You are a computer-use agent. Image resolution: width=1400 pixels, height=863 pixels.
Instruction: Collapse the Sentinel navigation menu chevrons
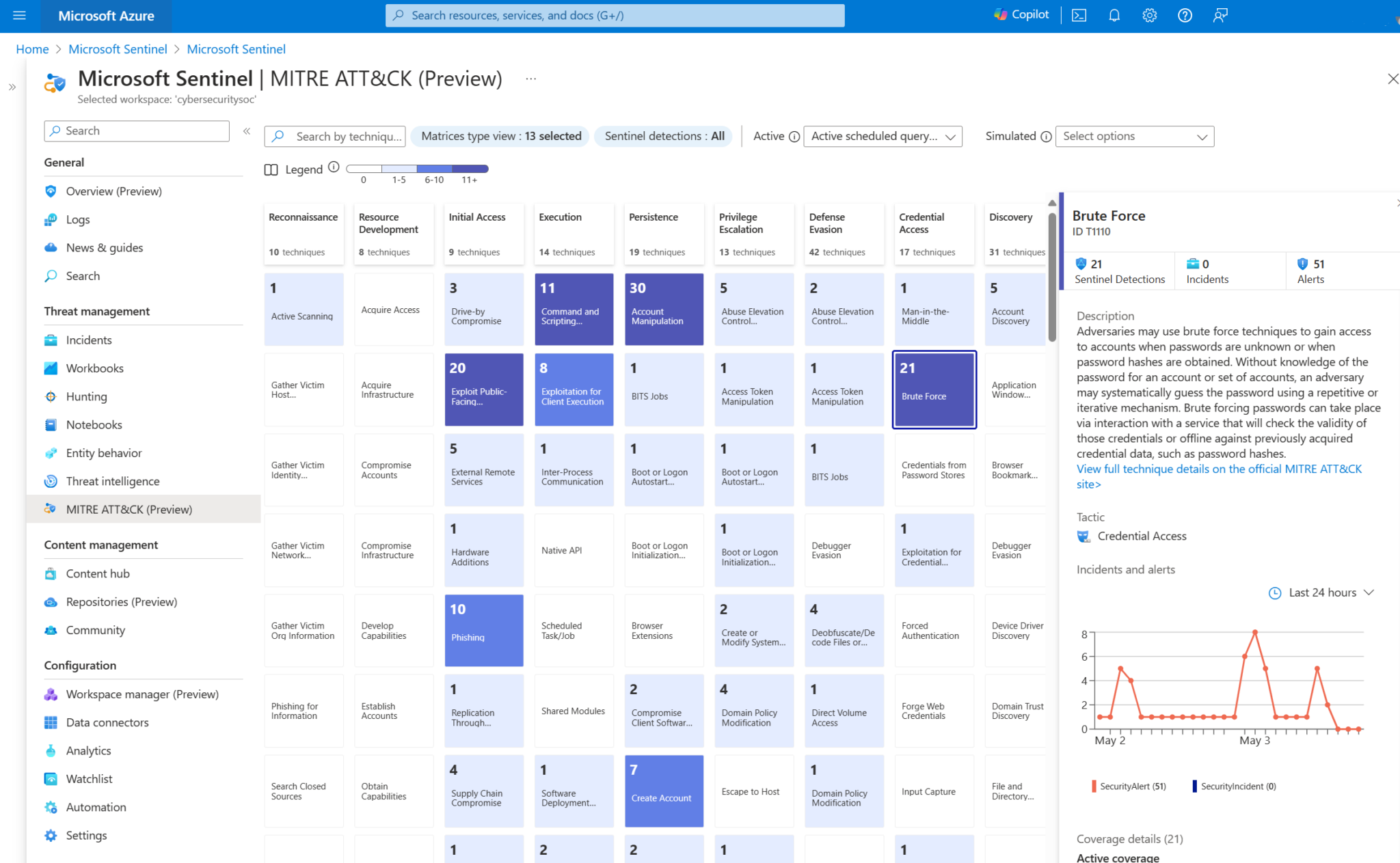(x=247, y=131)
